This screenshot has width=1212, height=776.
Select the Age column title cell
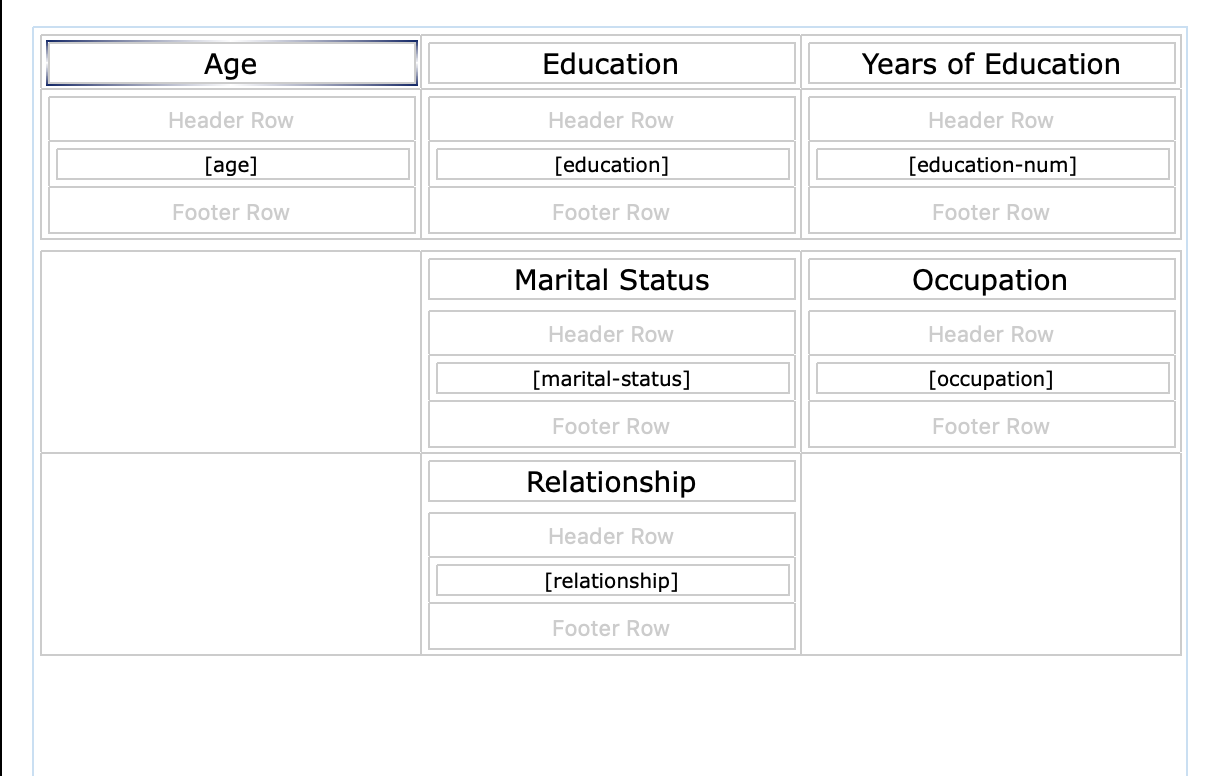(x=231, y=64)
